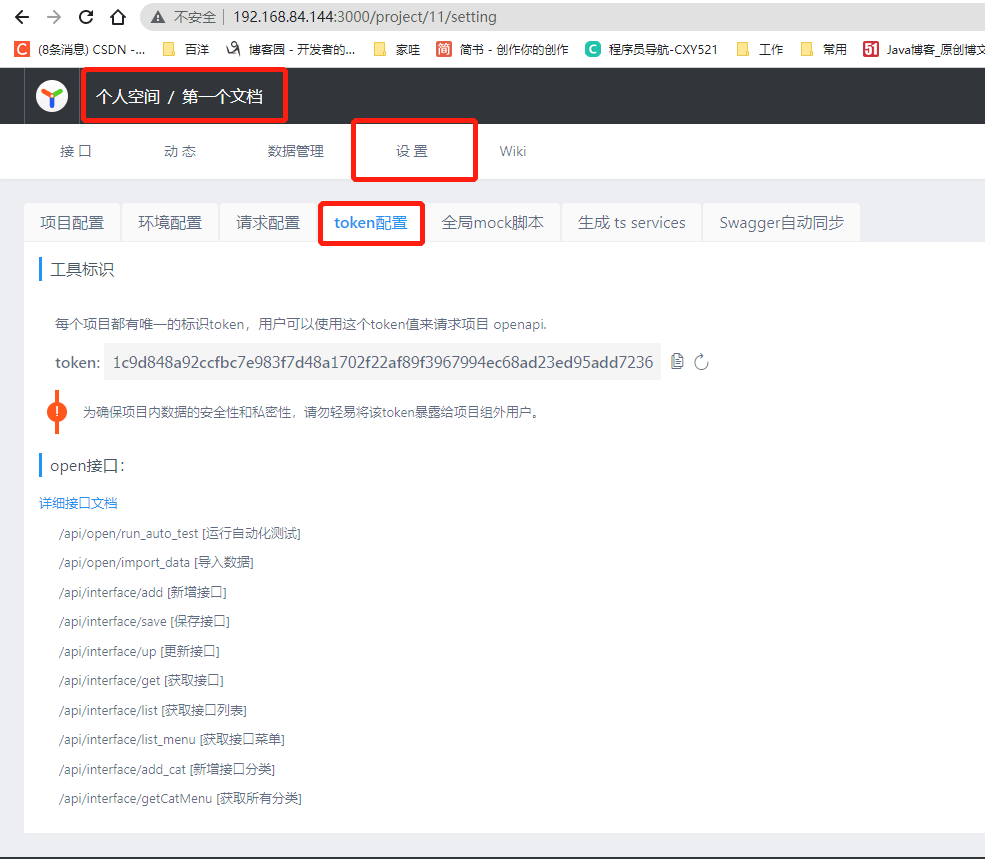Open 简书 bookmark
985x859 pixels.
[503, 49]
